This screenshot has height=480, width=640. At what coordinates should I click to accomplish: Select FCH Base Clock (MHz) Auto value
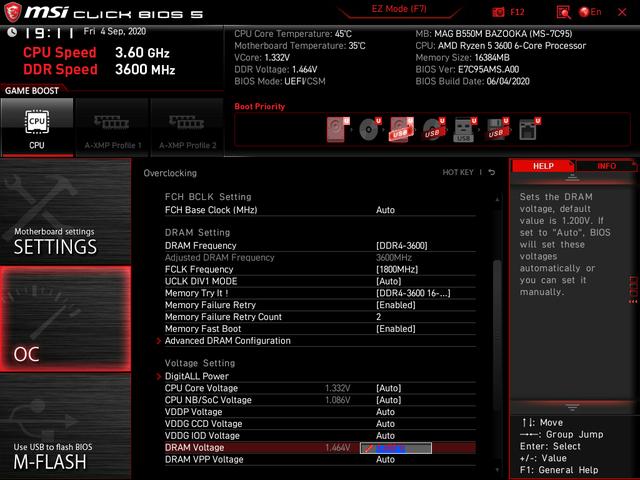tap(385, 210)
